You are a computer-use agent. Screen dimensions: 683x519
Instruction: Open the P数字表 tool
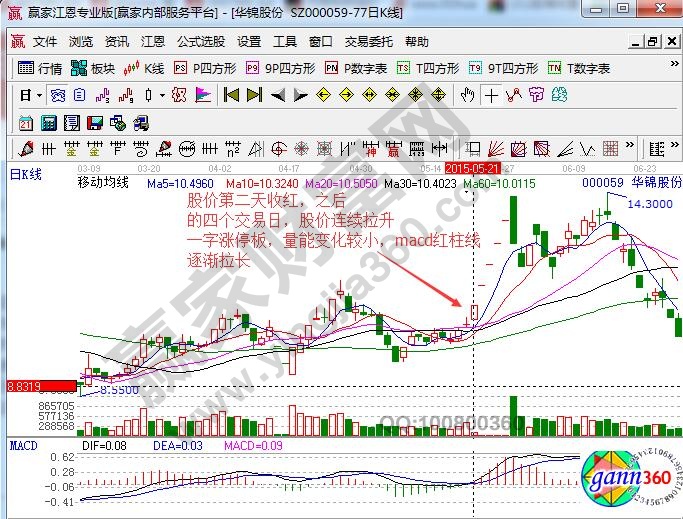click(355, 69)
